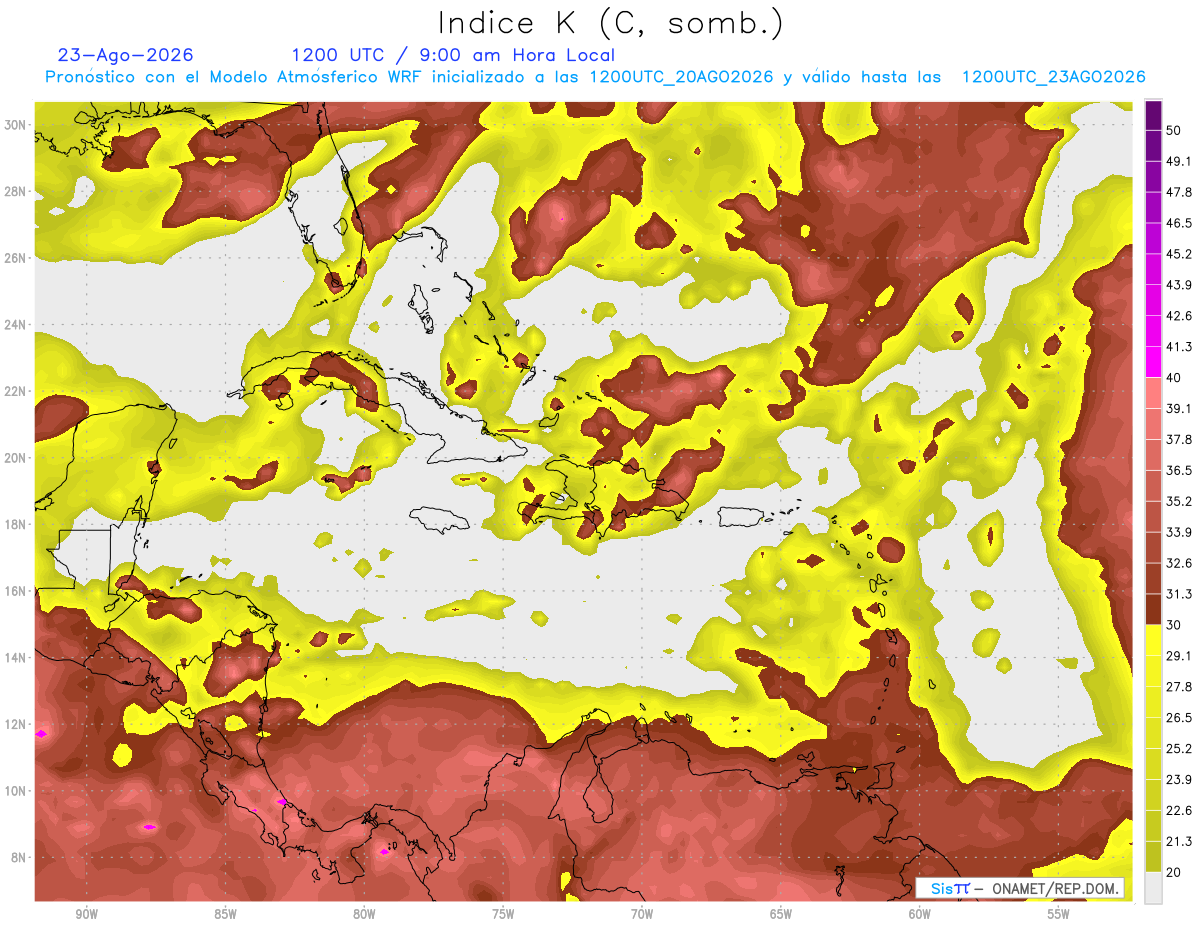The image size is (1200, 927).
Task: Click the colorbar value 21.3
Action: (x=1178, y=842)
